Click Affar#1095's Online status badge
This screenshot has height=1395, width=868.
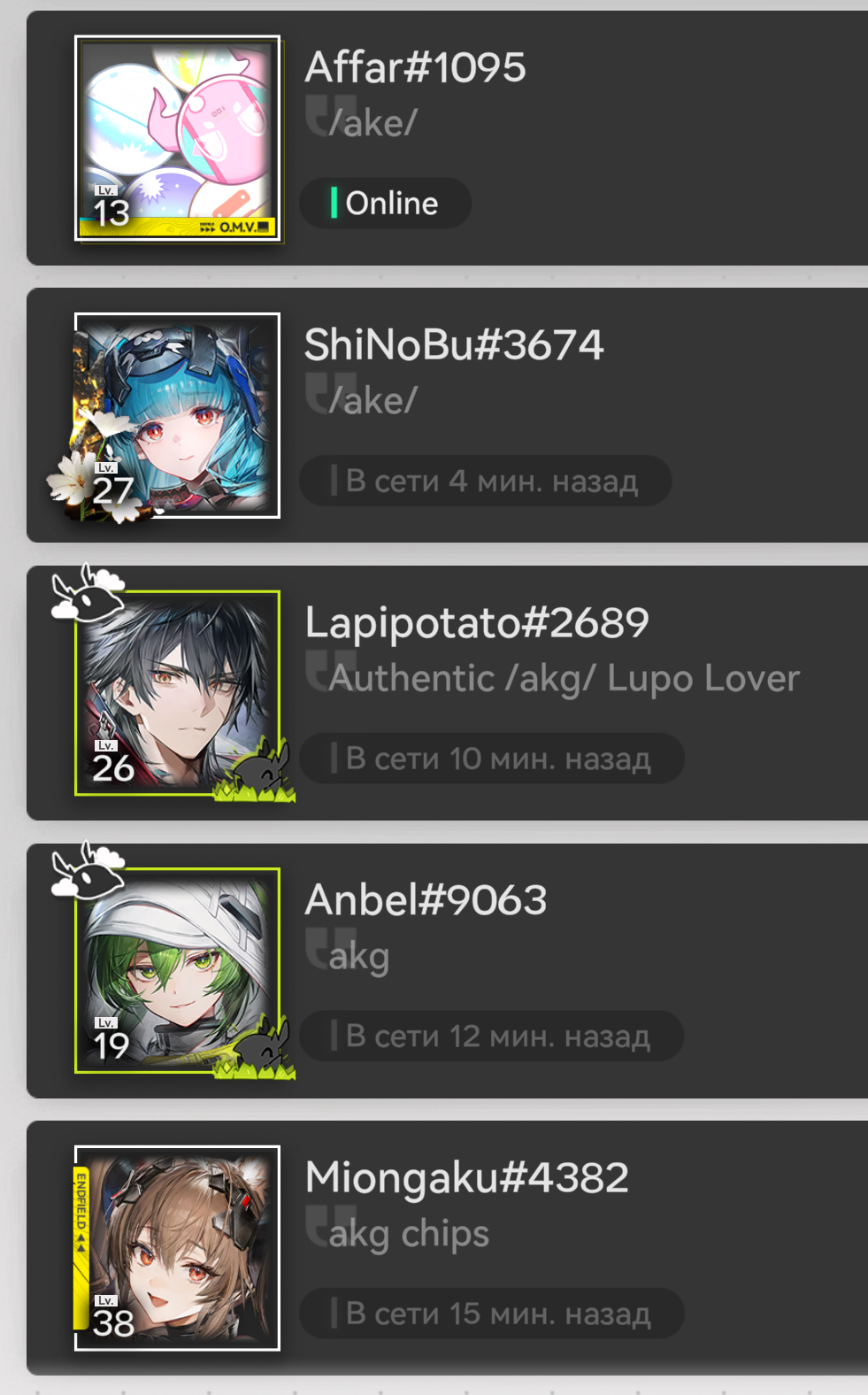pyautogui.click(x=385, y=203)
